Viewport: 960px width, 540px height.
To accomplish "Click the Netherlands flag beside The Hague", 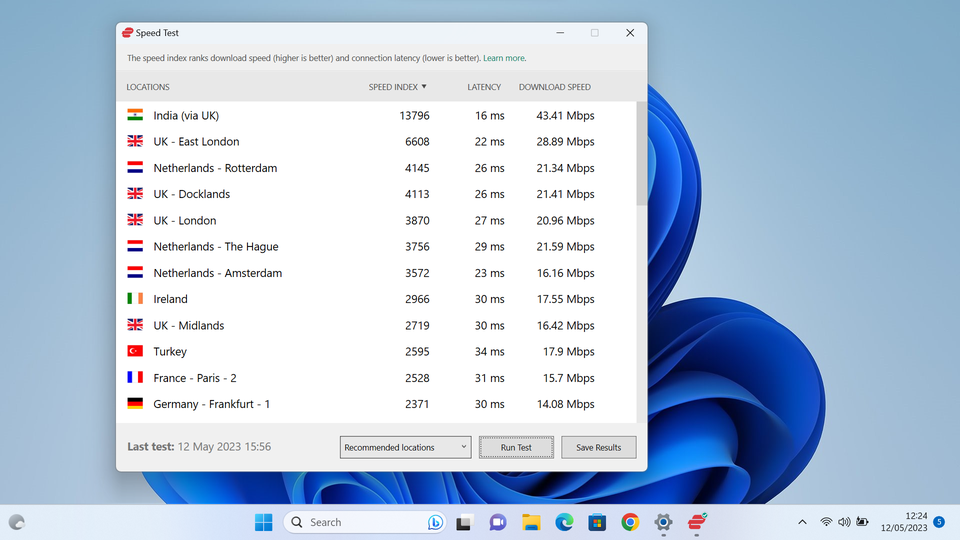I will click(135, 246).
